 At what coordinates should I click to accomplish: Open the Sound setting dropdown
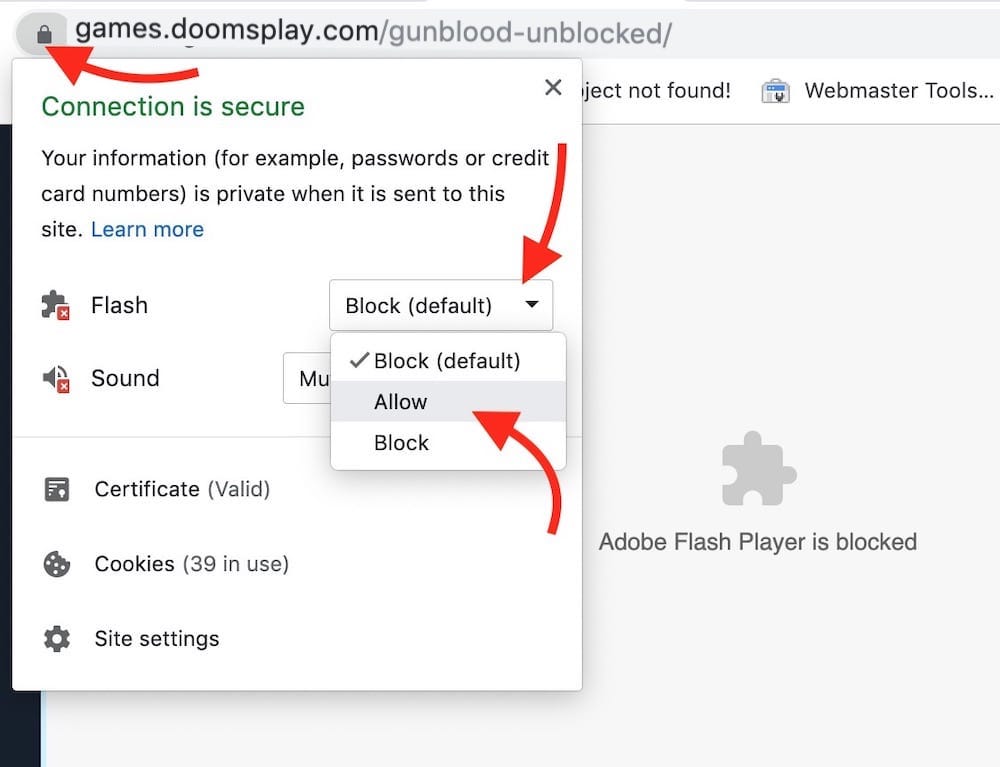307,378
